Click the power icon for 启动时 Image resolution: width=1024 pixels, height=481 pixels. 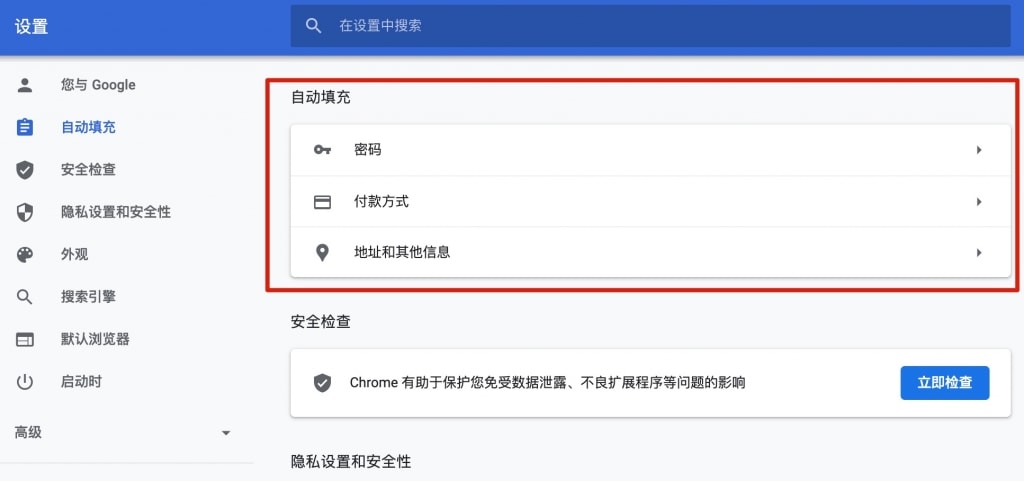tap(25, 382)
